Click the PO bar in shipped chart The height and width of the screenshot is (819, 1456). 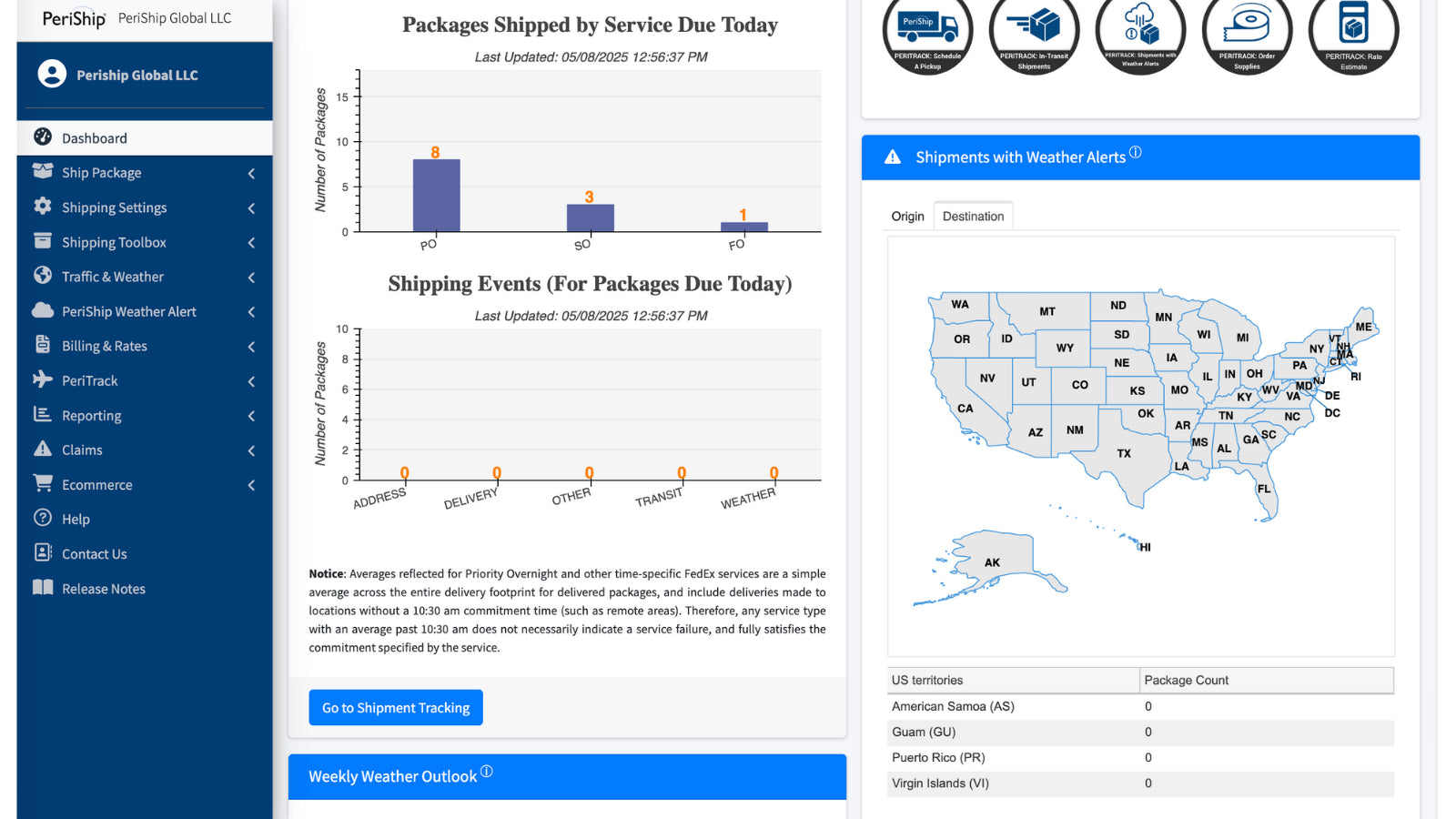436,196
